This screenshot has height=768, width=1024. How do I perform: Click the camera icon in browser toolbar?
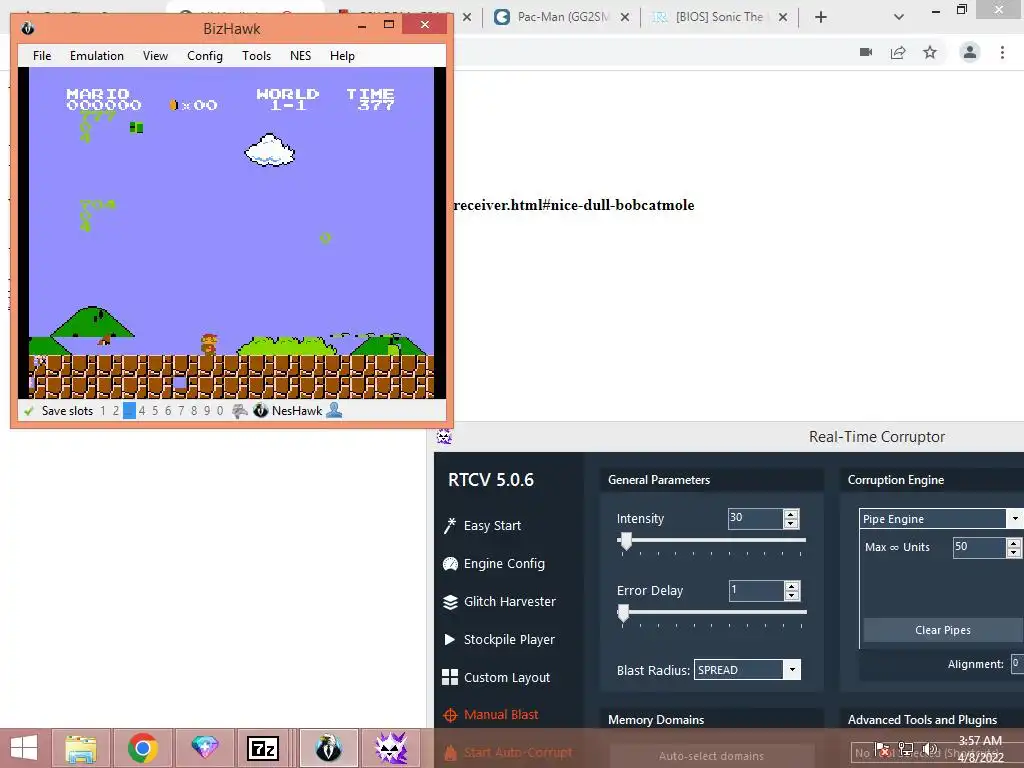[866, 52]
